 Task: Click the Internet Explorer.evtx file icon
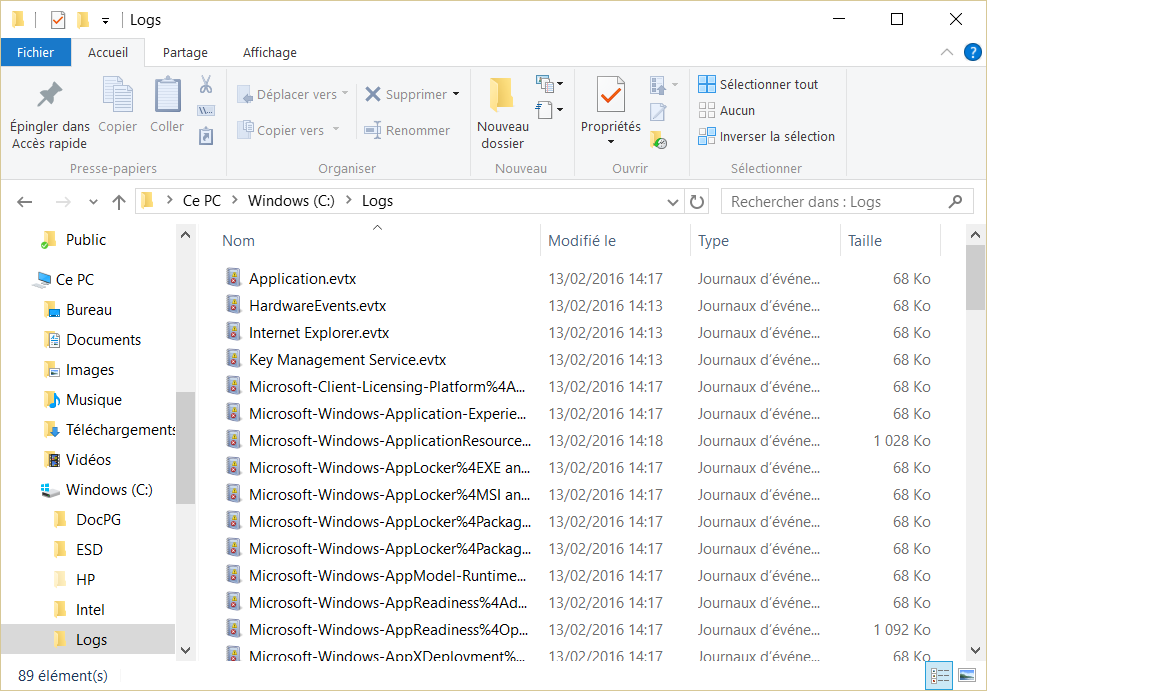point(234,332)
